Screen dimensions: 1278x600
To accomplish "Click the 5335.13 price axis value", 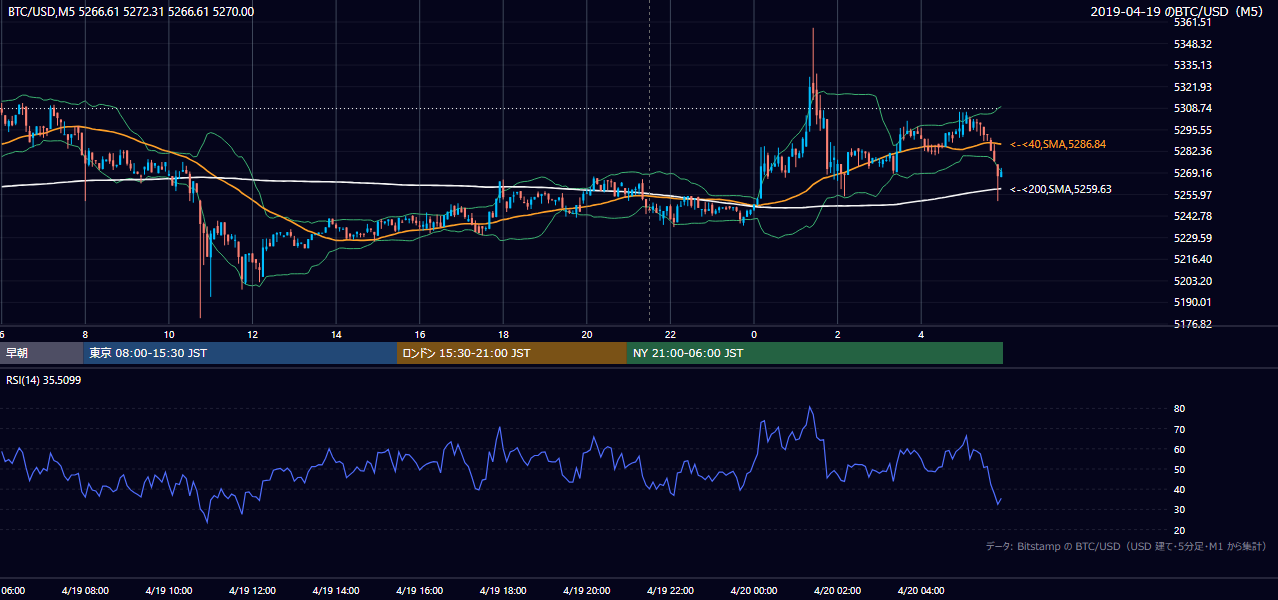I will (x=1193, y=65).
